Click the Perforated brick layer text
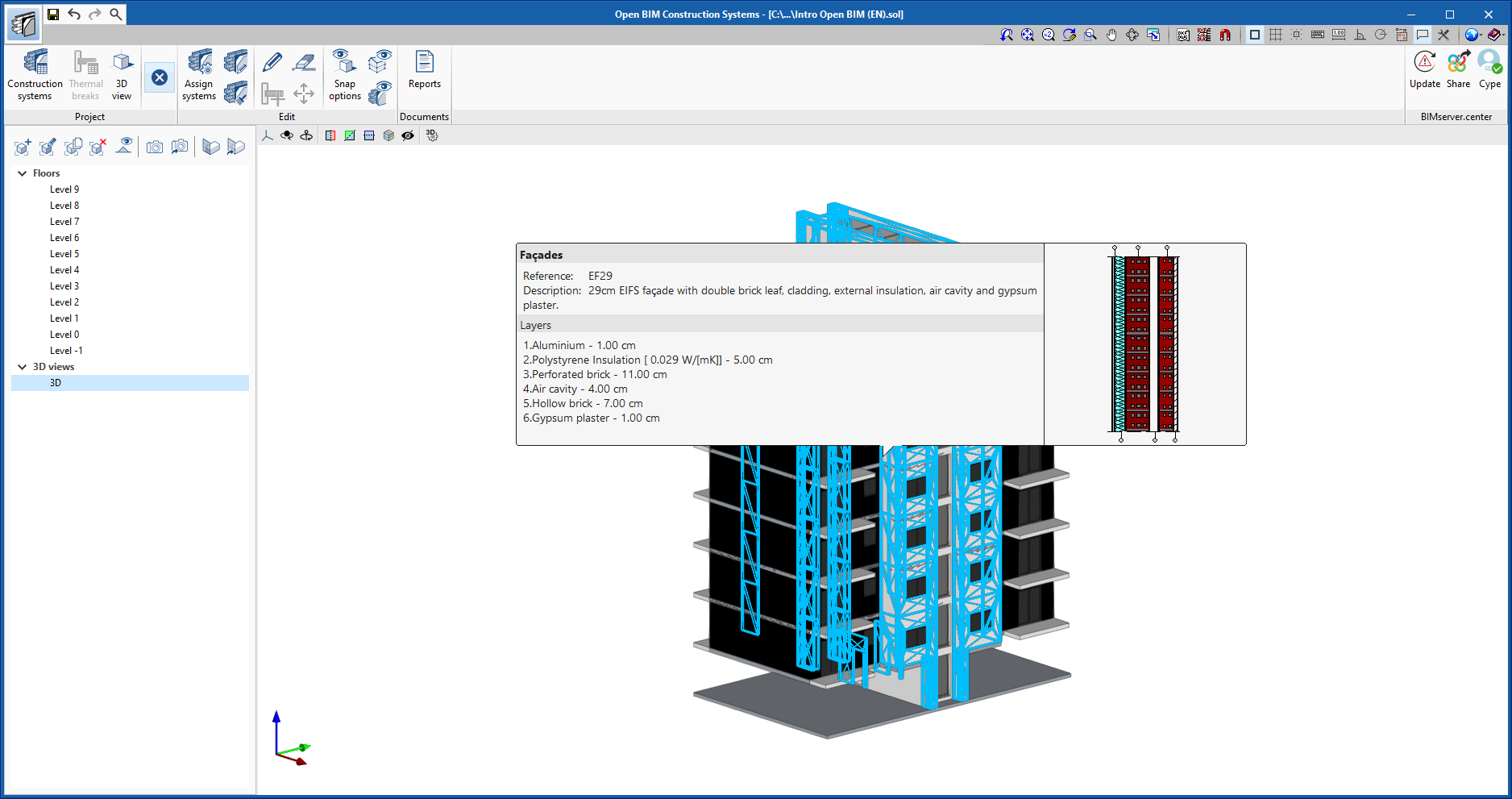This screenshot has height=799, width=1512. [596, 375]
